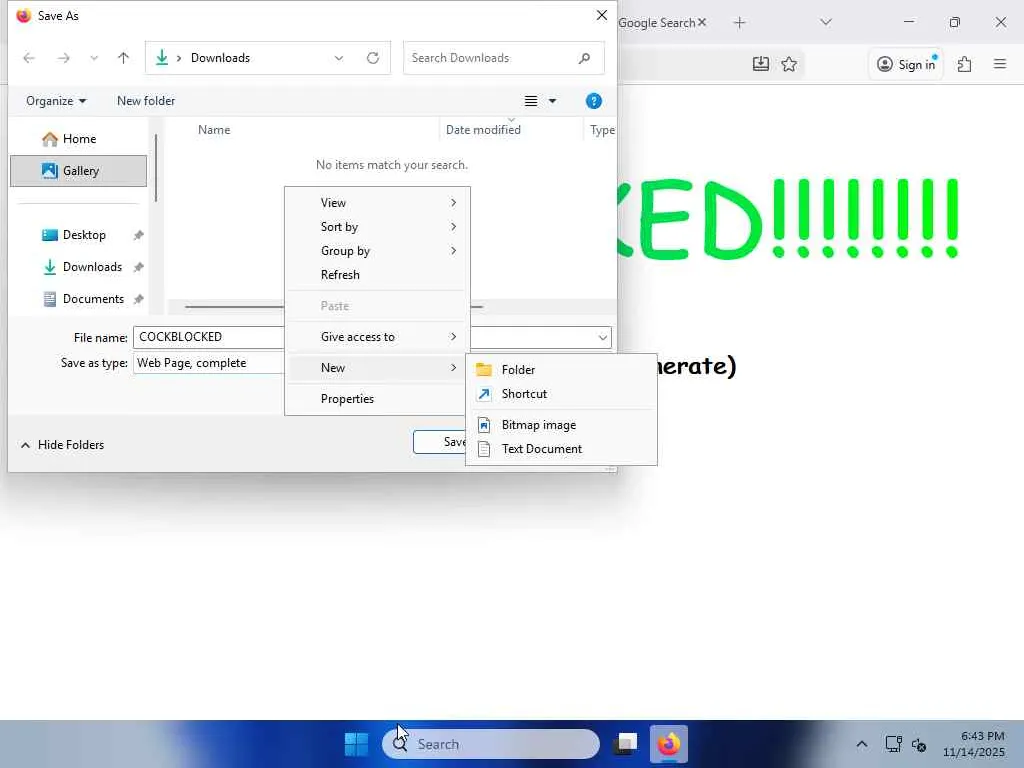Screen dimensions: 1024x768
Task: Refresh the Downloads folder view
Action: point(373,58)
